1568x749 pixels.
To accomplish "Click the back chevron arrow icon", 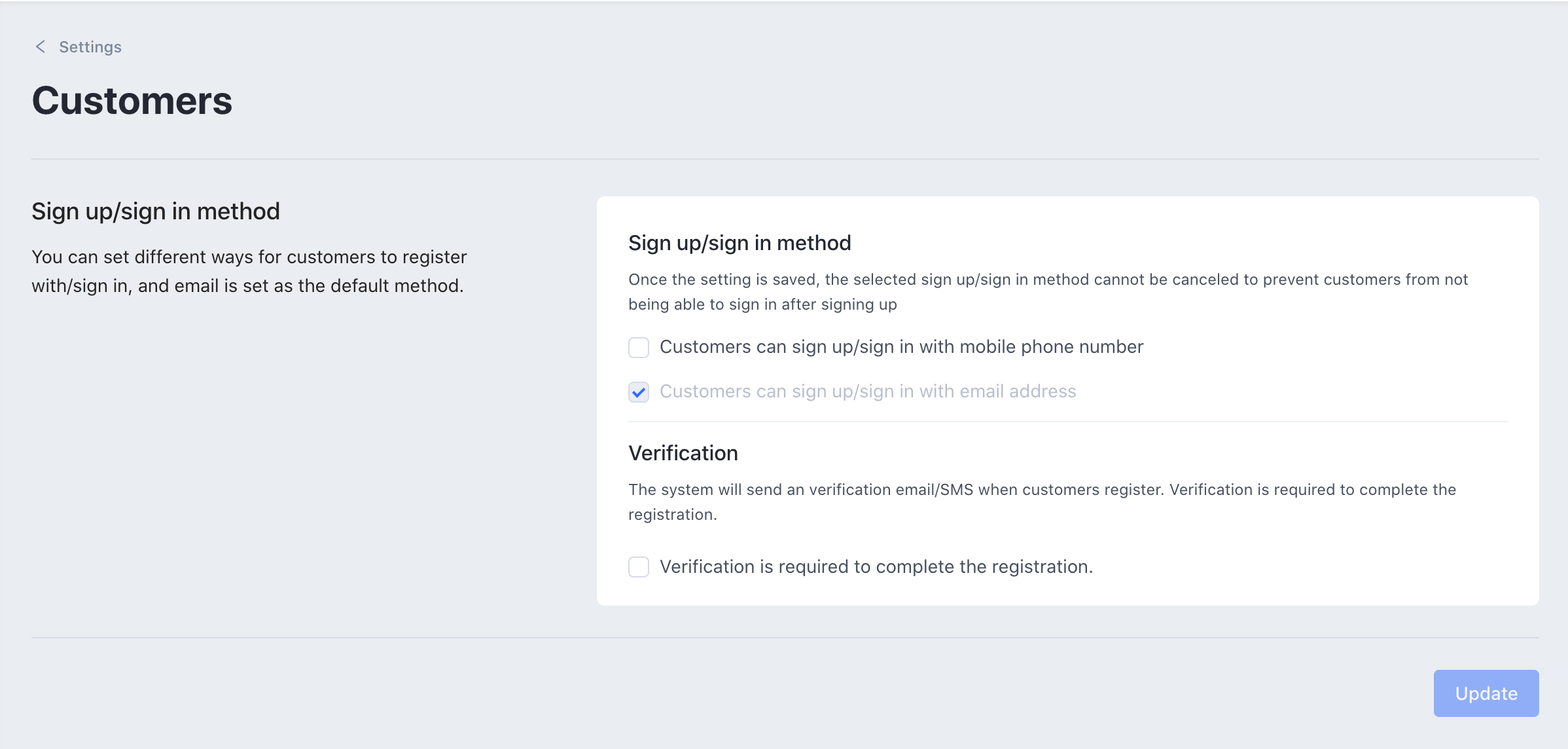I will click(x=40, y=46).
